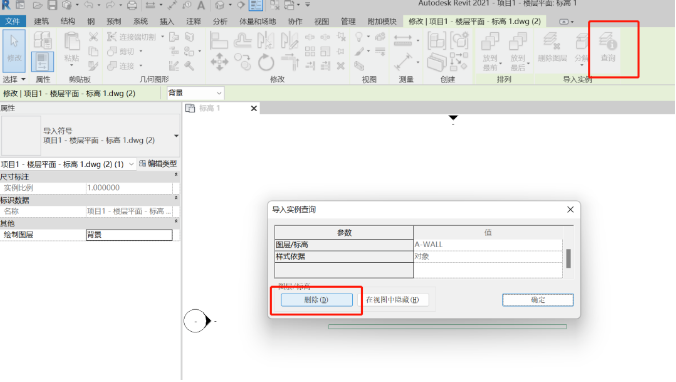676x382 pixels.
Task: Switch to the 管理 (Manage) ribbon tab
Action: click(x=348, y=21)
